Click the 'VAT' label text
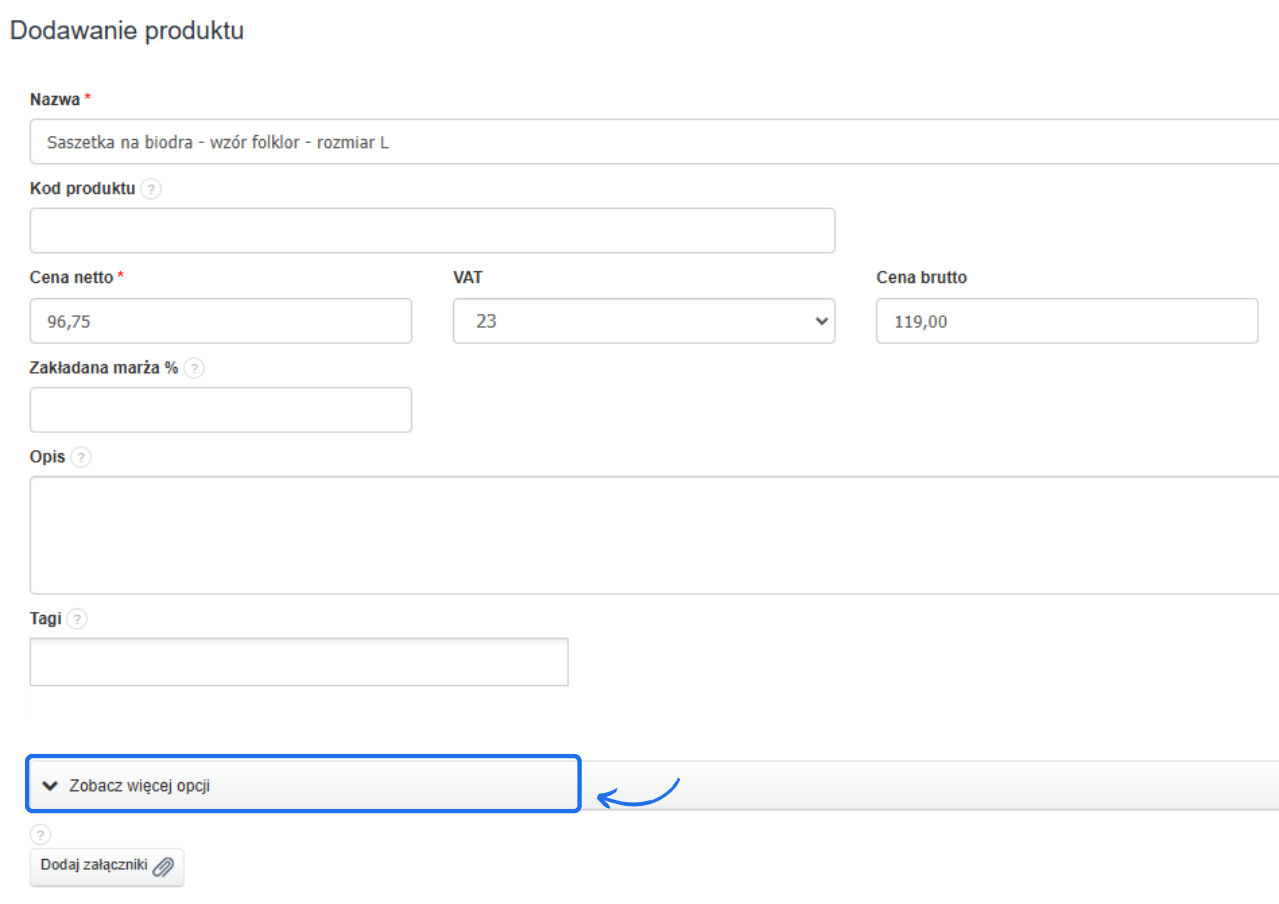1279x904 pixels. click(x=468, y=277)
